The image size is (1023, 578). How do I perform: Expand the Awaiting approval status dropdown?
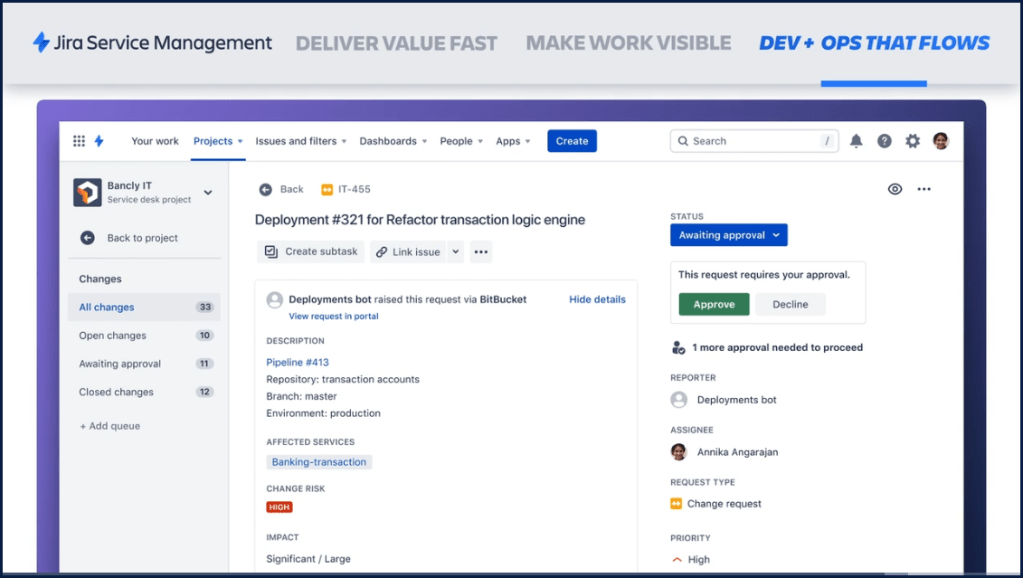[728, 235]
